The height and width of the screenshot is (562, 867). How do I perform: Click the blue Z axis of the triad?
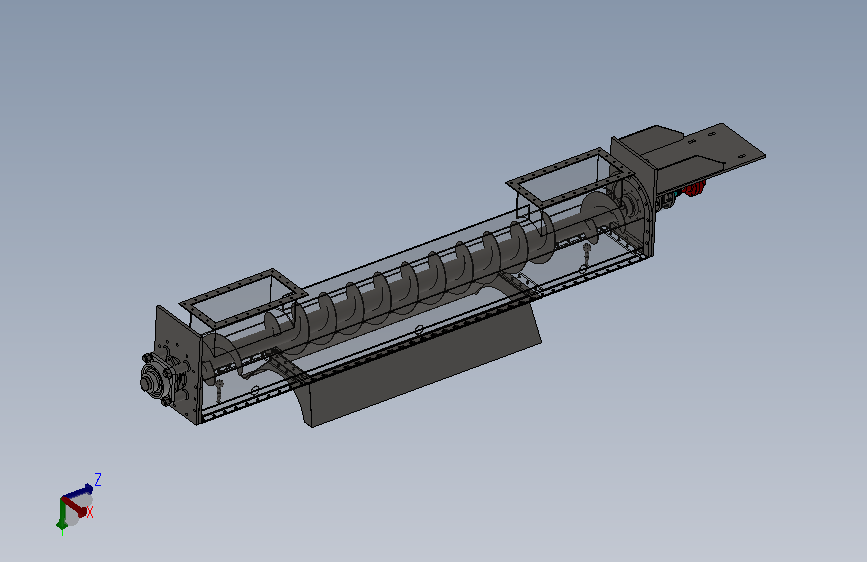(77, 491)
